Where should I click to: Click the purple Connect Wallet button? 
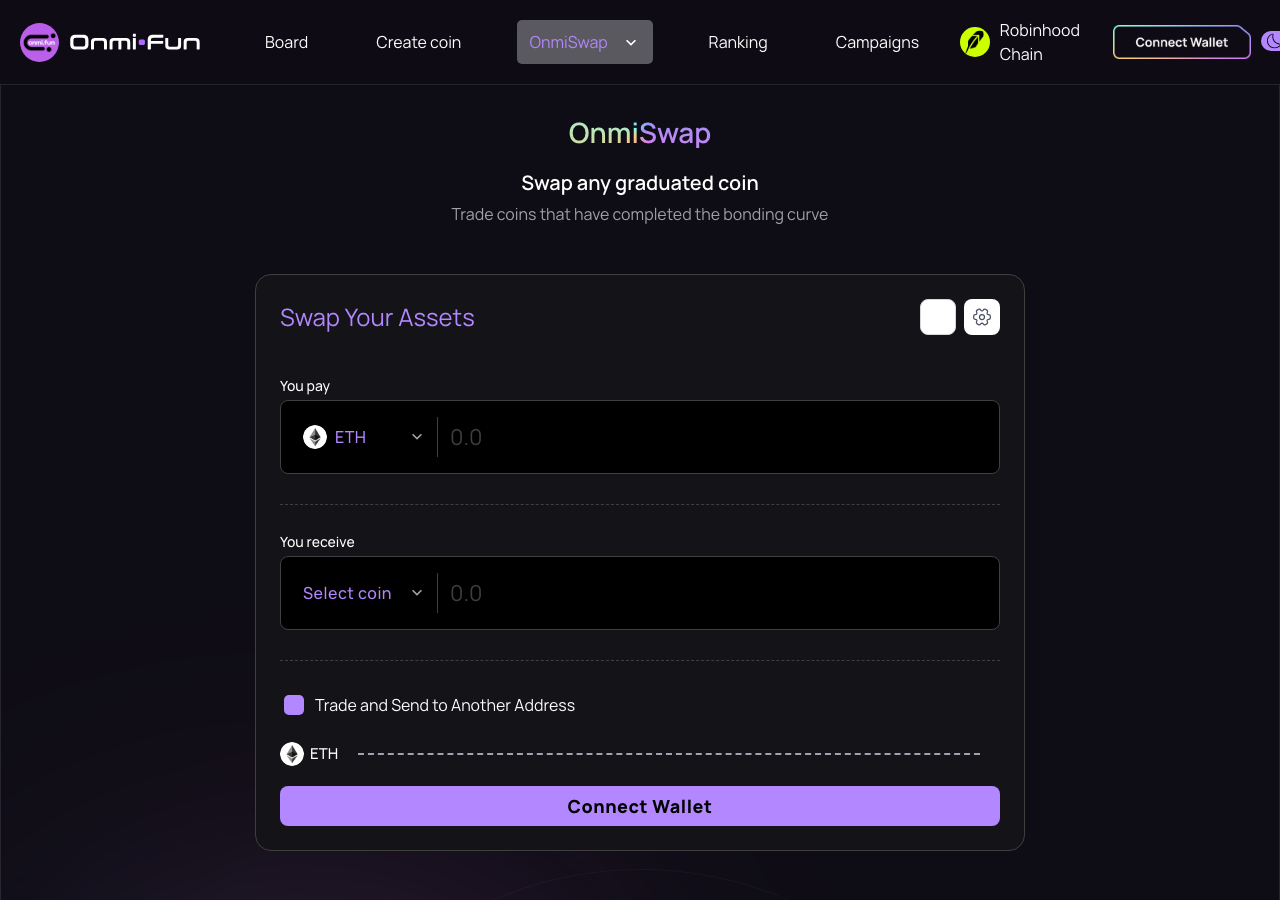tap(640, 806)
